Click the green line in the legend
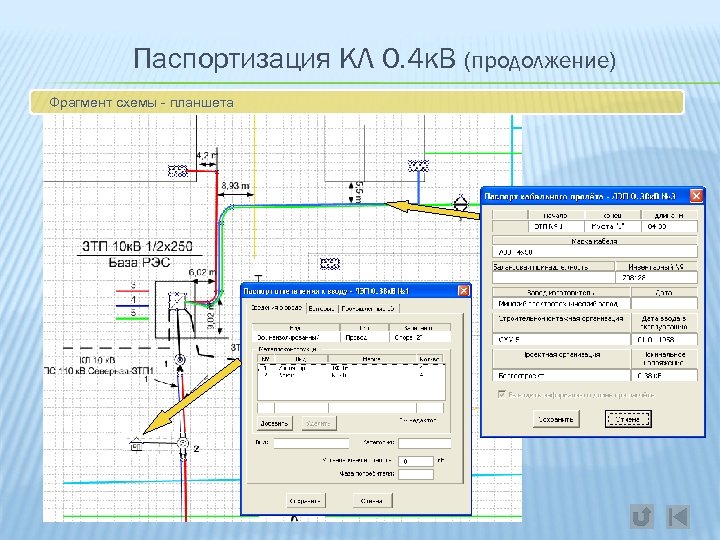The height and width of the screenshot is (540, 720). (x=132, y=319)
